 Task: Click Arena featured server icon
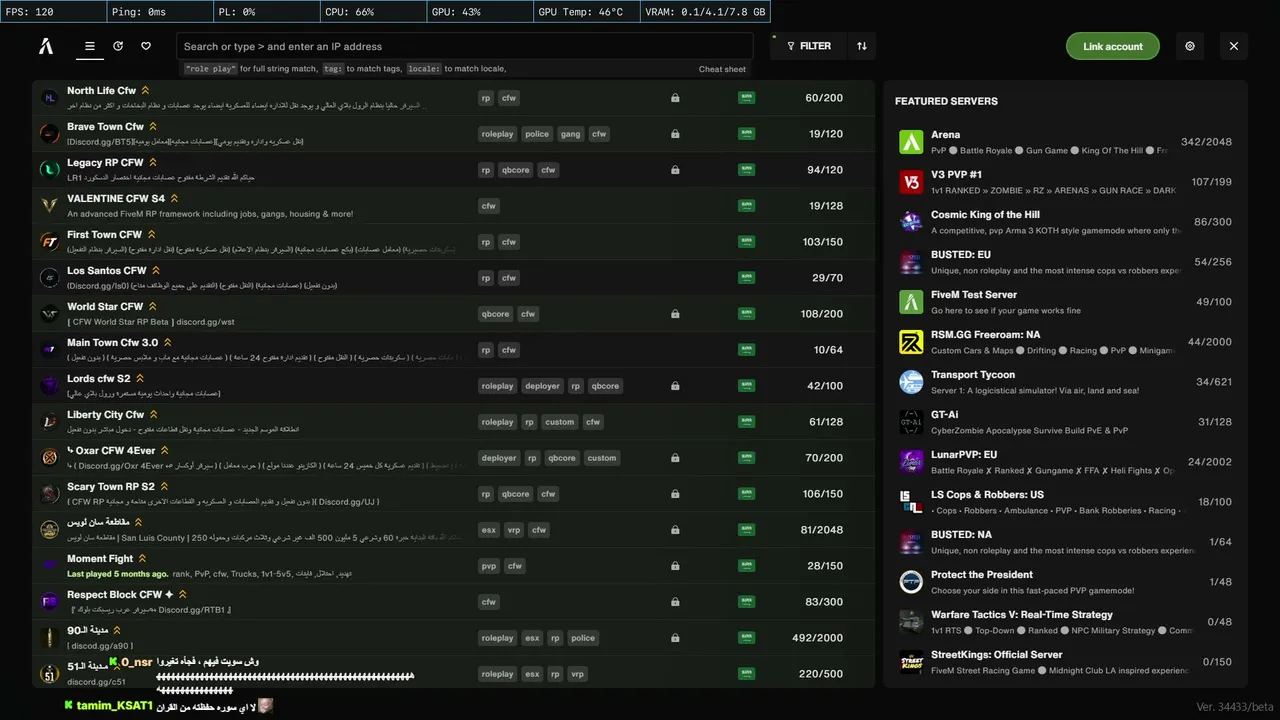pos(911,142)
